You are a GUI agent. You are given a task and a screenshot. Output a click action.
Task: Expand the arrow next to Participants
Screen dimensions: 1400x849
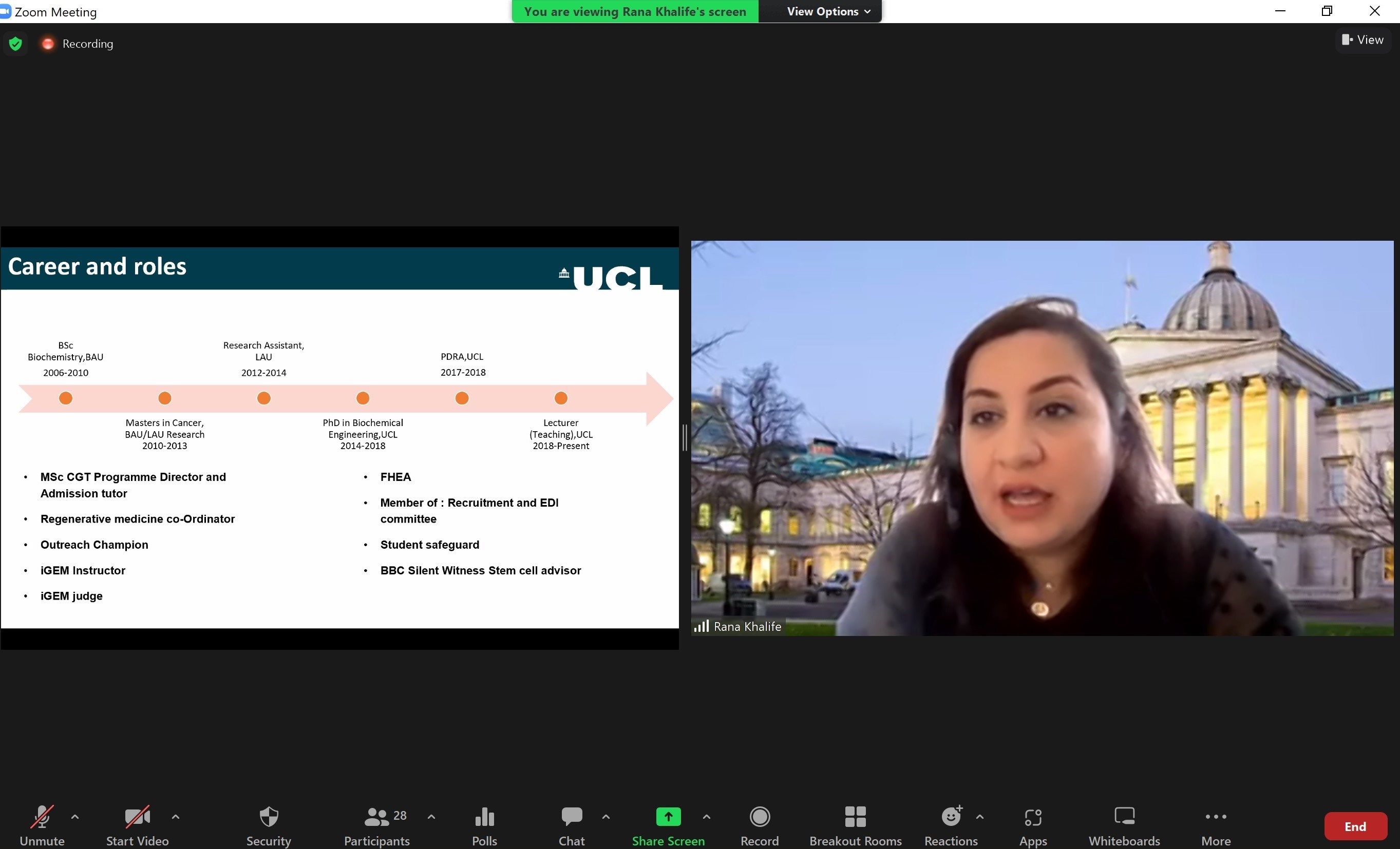pos(431,817)
